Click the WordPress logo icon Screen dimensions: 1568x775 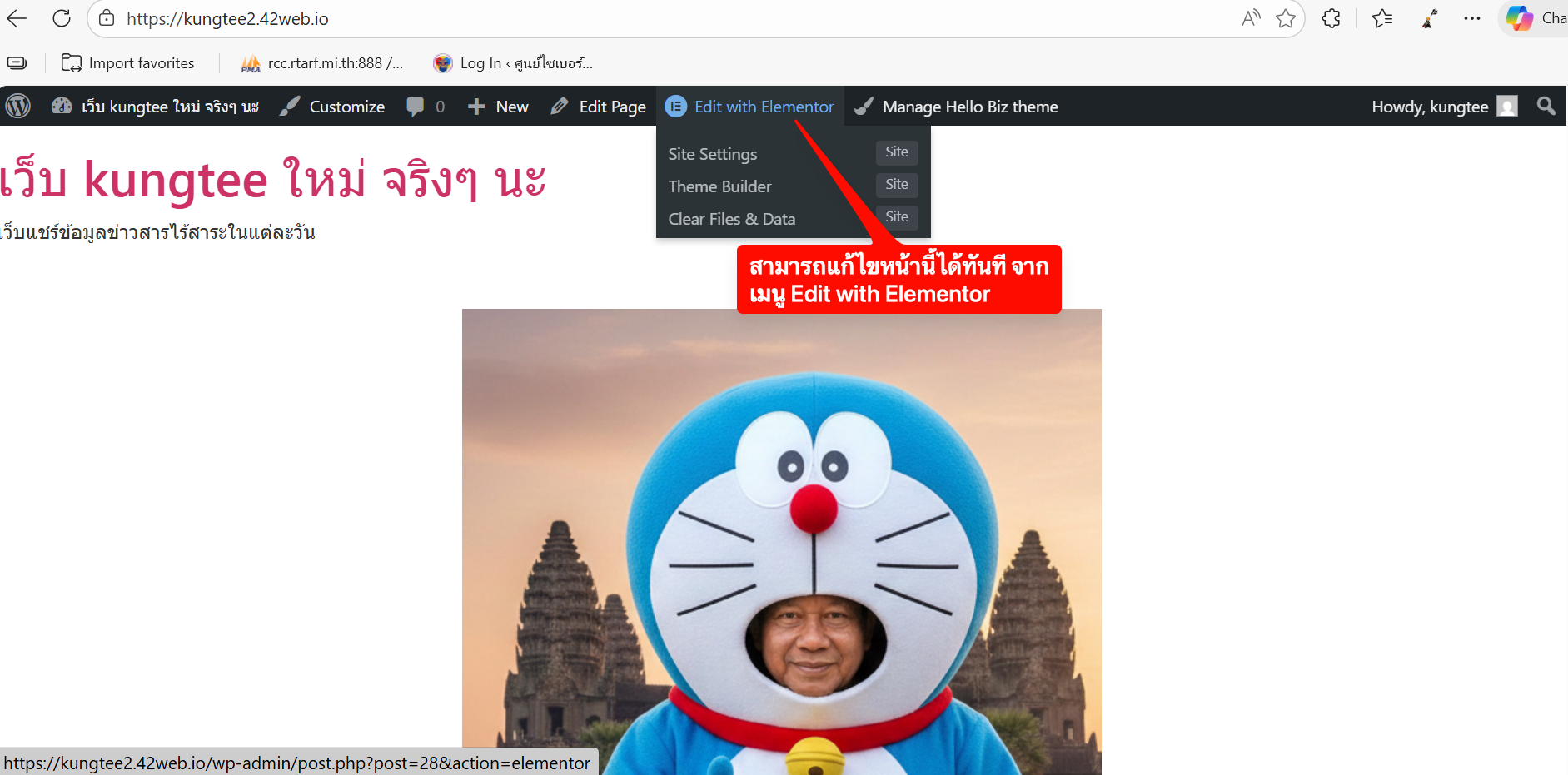pos(18,107)
